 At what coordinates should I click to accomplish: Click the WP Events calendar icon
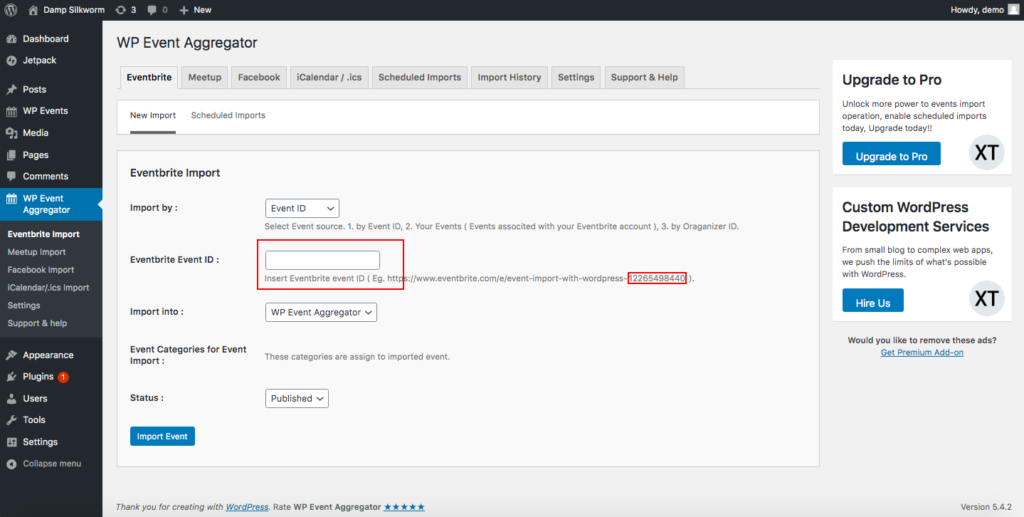pyautogui.click(x=11, y=111)
